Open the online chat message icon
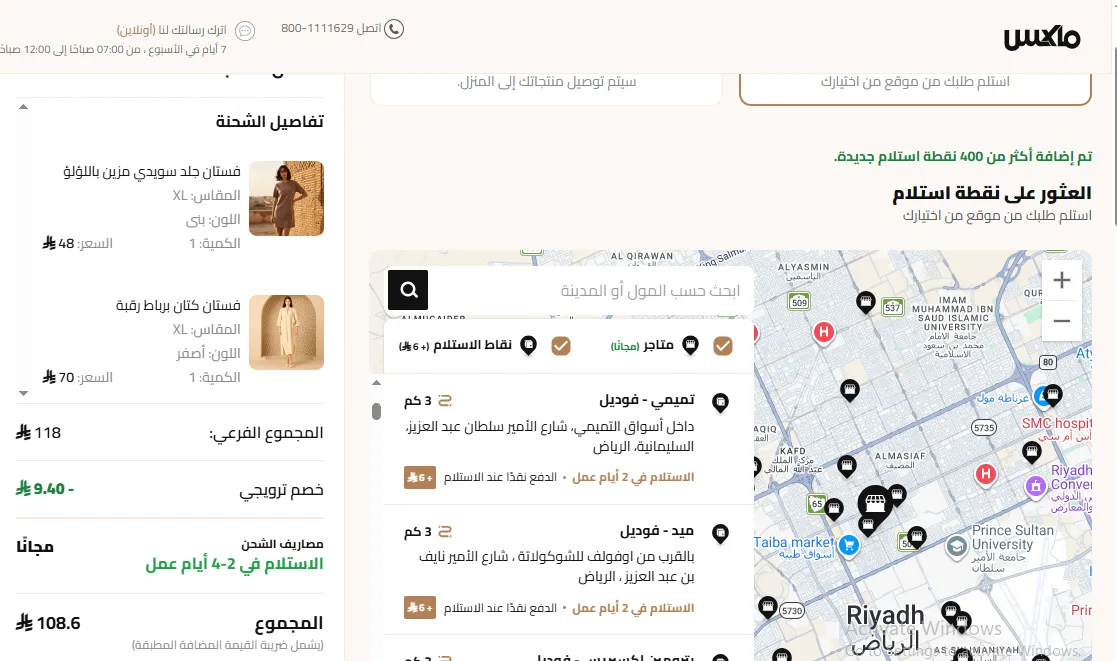This screenshot has width=1117, height=661. [x=245, y=31]
